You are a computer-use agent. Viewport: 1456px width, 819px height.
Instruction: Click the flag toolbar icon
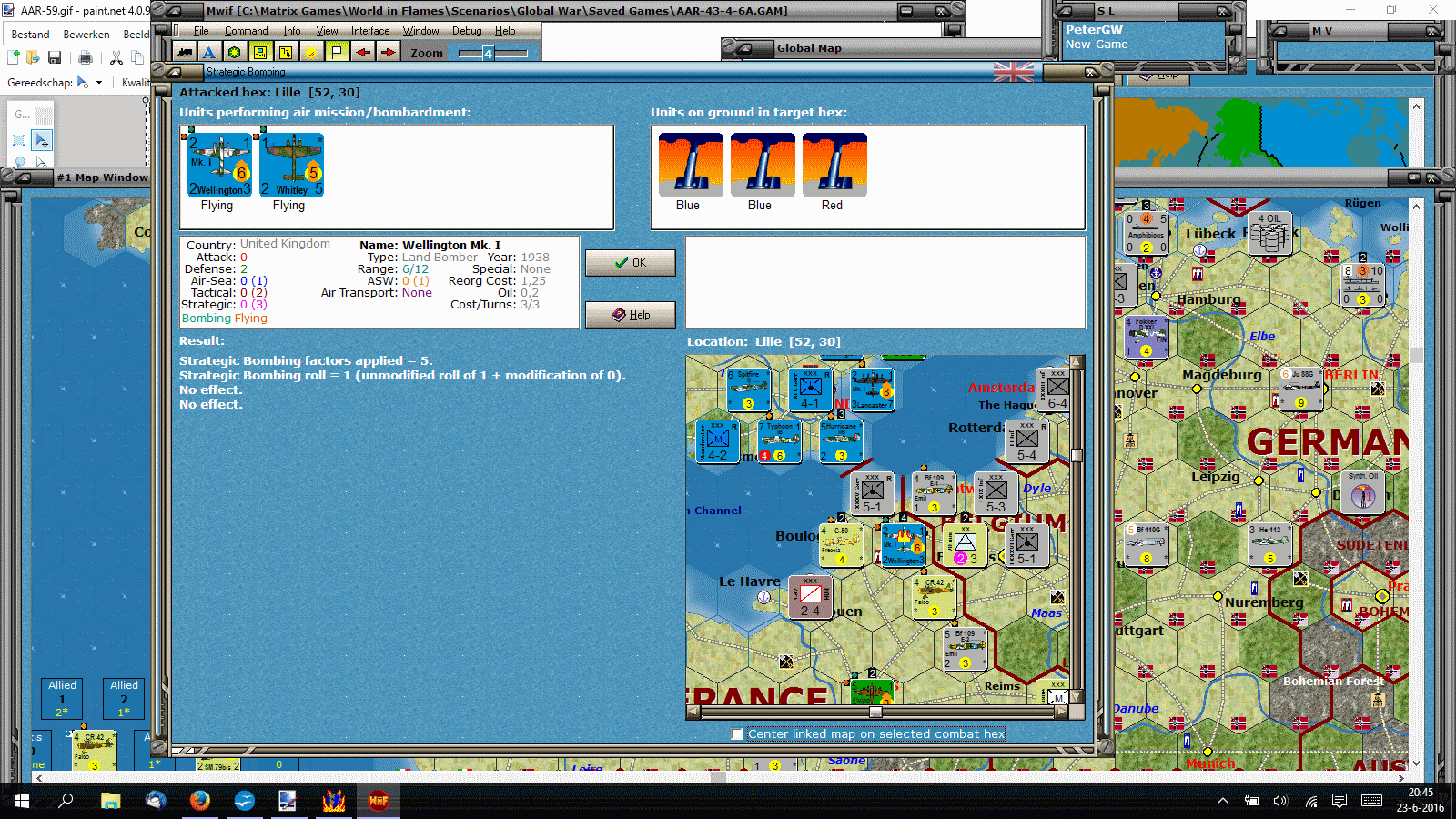[x=337, y=53]
